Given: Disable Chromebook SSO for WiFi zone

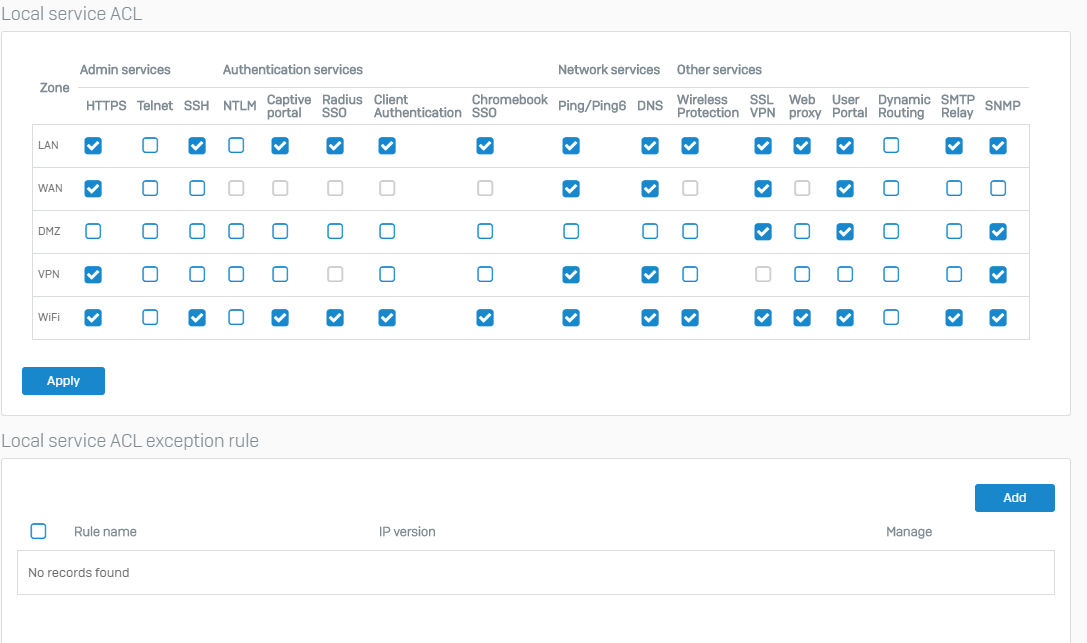Looking at the screenshot, I should [485, 318].
